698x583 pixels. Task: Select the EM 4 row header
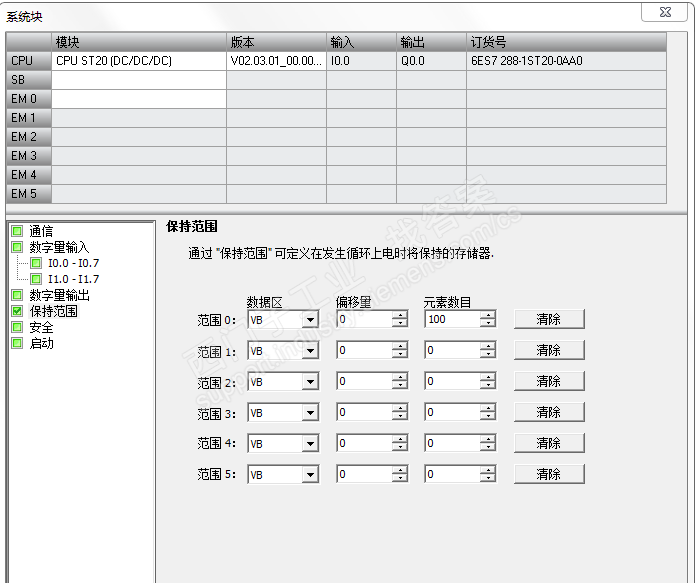(x=29, y=175)
